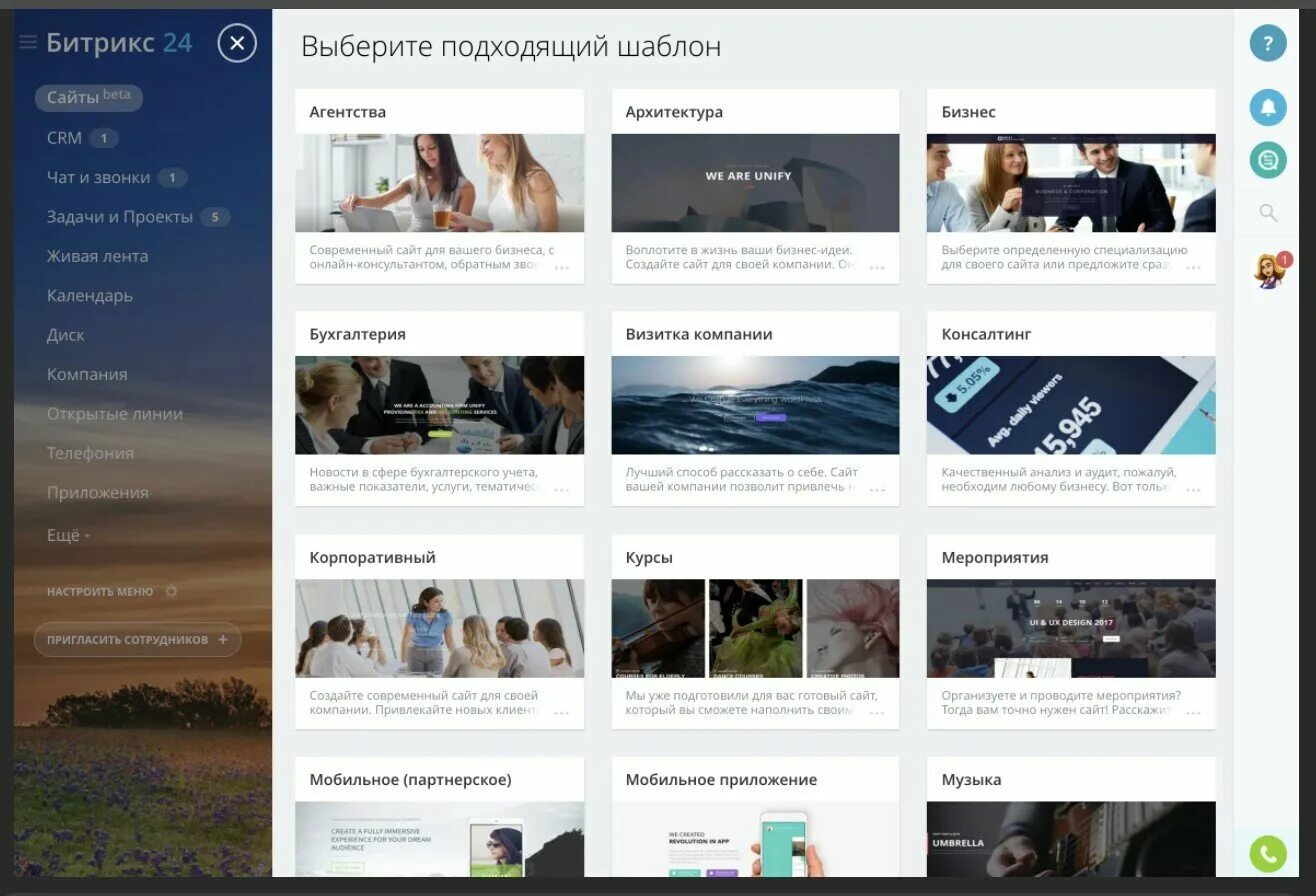Open Компания in the sidebar

point(87,374)
